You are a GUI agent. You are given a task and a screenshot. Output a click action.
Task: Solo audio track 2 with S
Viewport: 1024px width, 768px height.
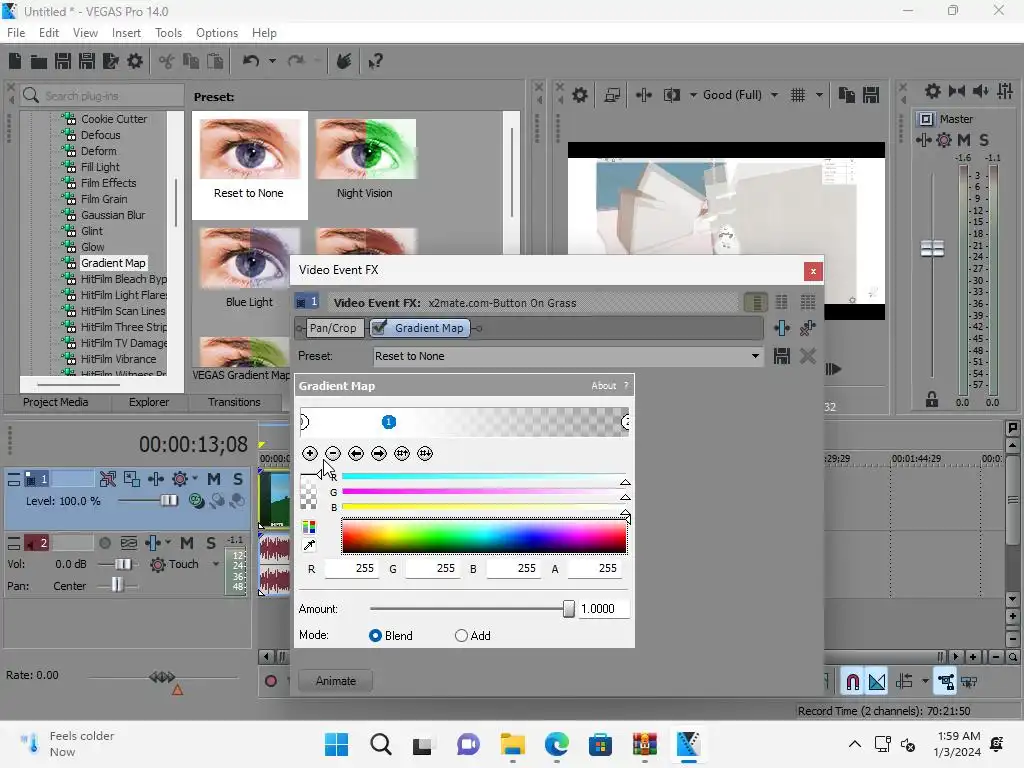tap(211, 543)
